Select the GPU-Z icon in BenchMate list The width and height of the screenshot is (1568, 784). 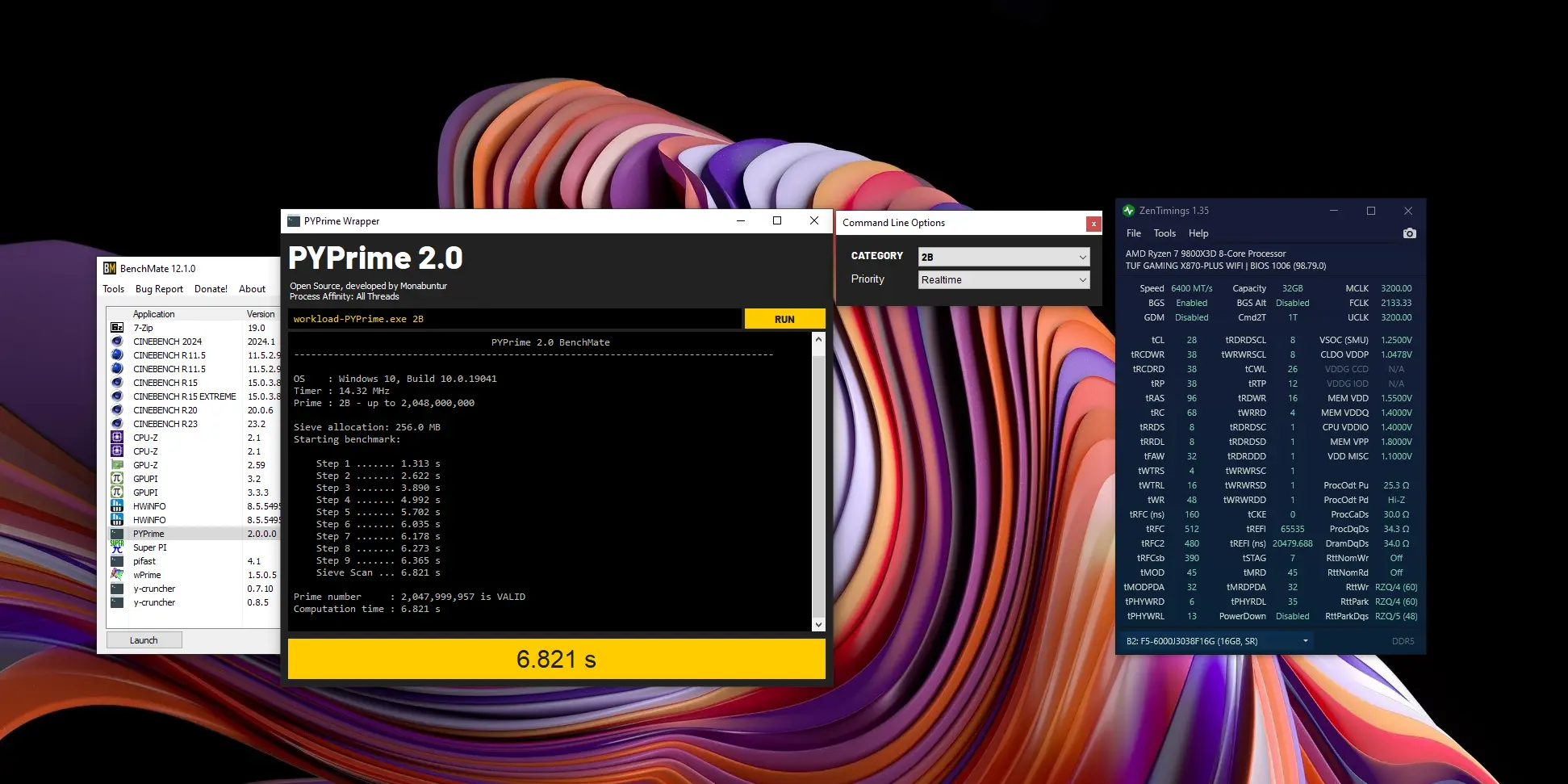117,465
